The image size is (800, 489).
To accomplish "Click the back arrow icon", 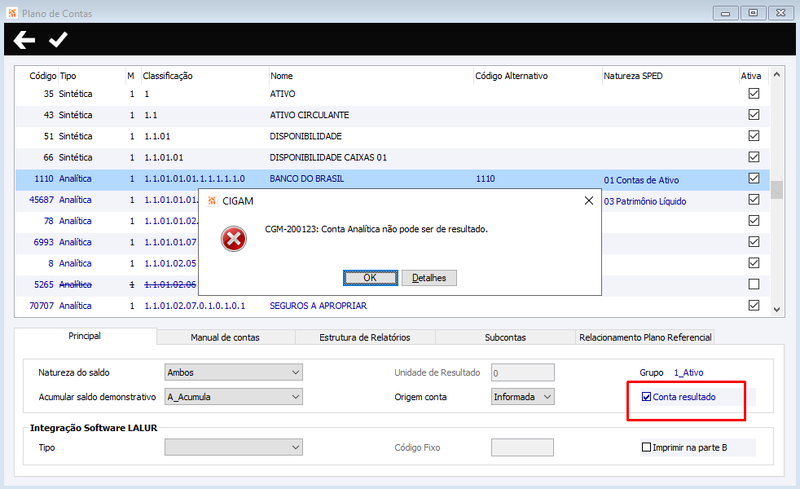I will pyautogui.click(x=24, y=39).
